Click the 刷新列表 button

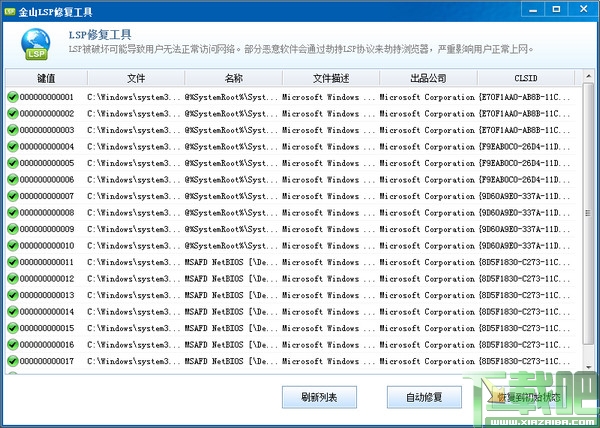click(319, 397)
